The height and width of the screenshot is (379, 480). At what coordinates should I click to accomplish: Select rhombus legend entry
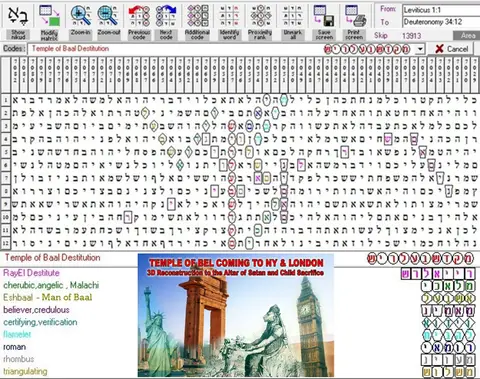point(19,359)
